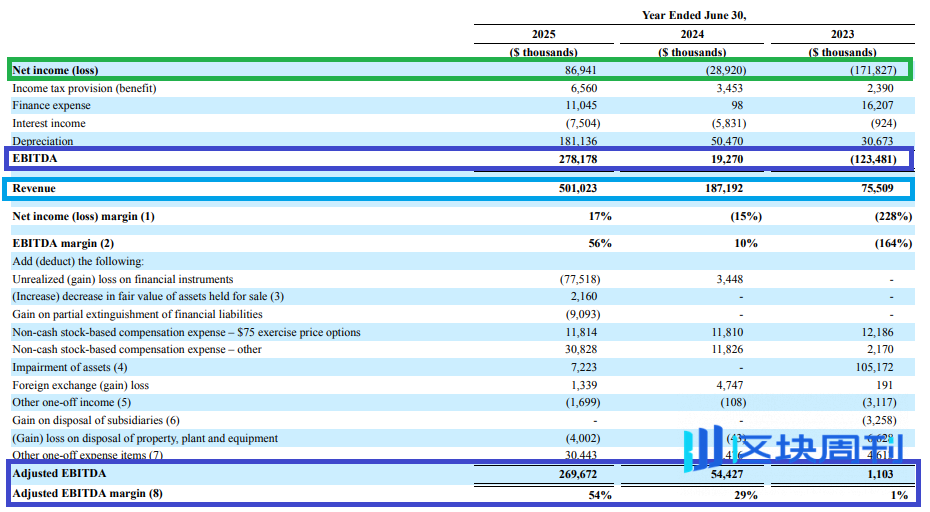Screen dimensions: 930x512
Task: Select the 2025 column header
Action: click(x=544, y=34)
